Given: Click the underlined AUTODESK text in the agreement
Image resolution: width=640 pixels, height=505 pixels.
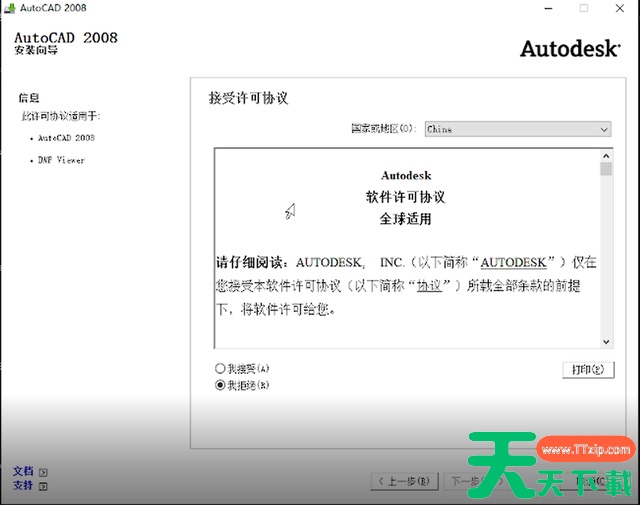Looking at the screenshot, I should point(513,262).
